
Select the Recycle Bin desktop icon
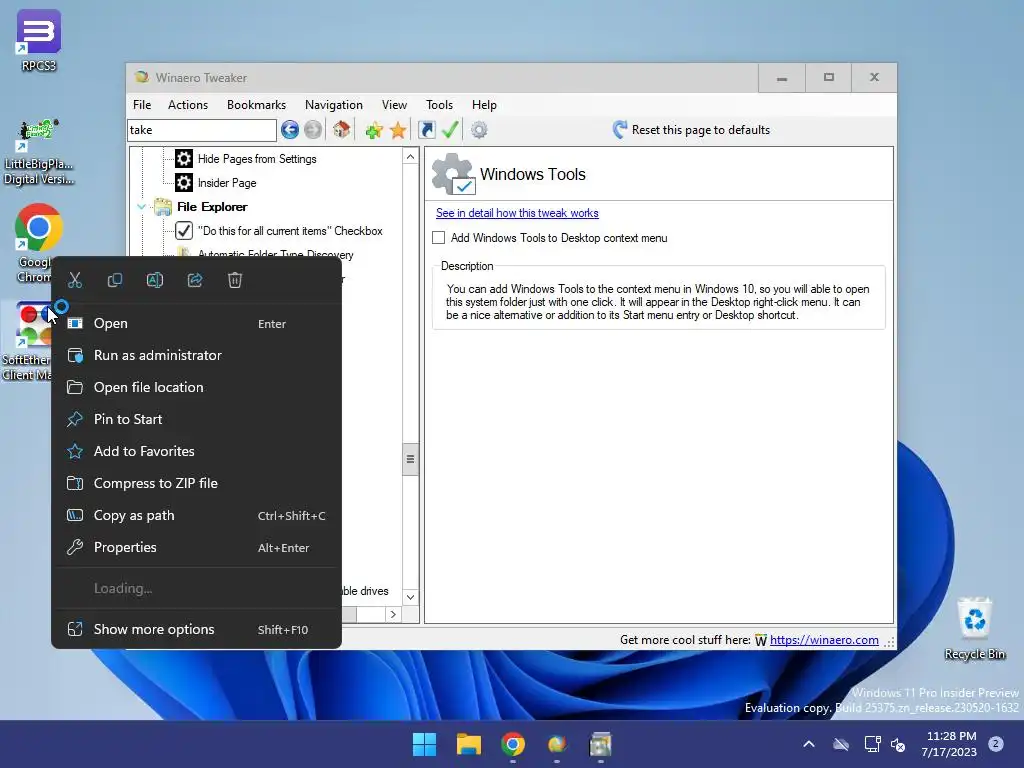click(975, 628)
